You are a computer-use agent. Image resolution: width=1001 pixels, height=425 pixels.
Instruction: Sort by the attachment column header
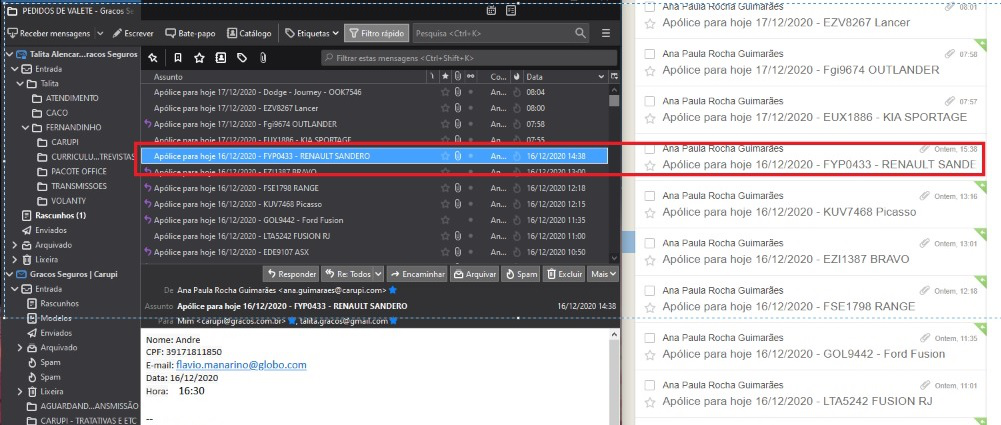coord(458,77)
